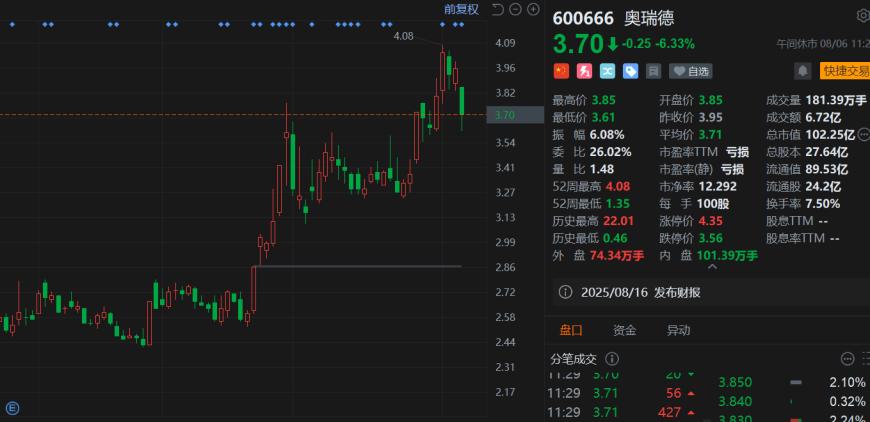
Task: Open the 前复权 price adjustment dropdown
Action: [x=461, y=9]
